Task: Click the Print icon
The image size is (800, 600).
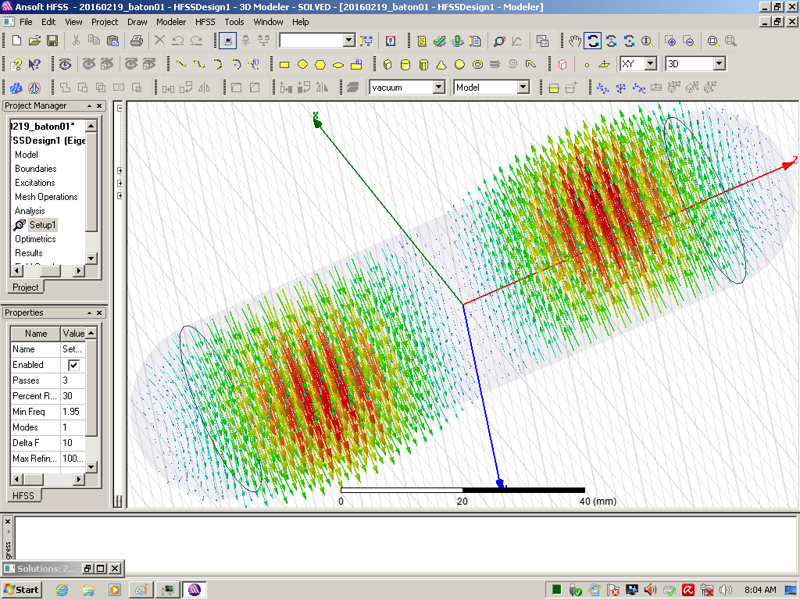Action: click(x=137, y=41)
